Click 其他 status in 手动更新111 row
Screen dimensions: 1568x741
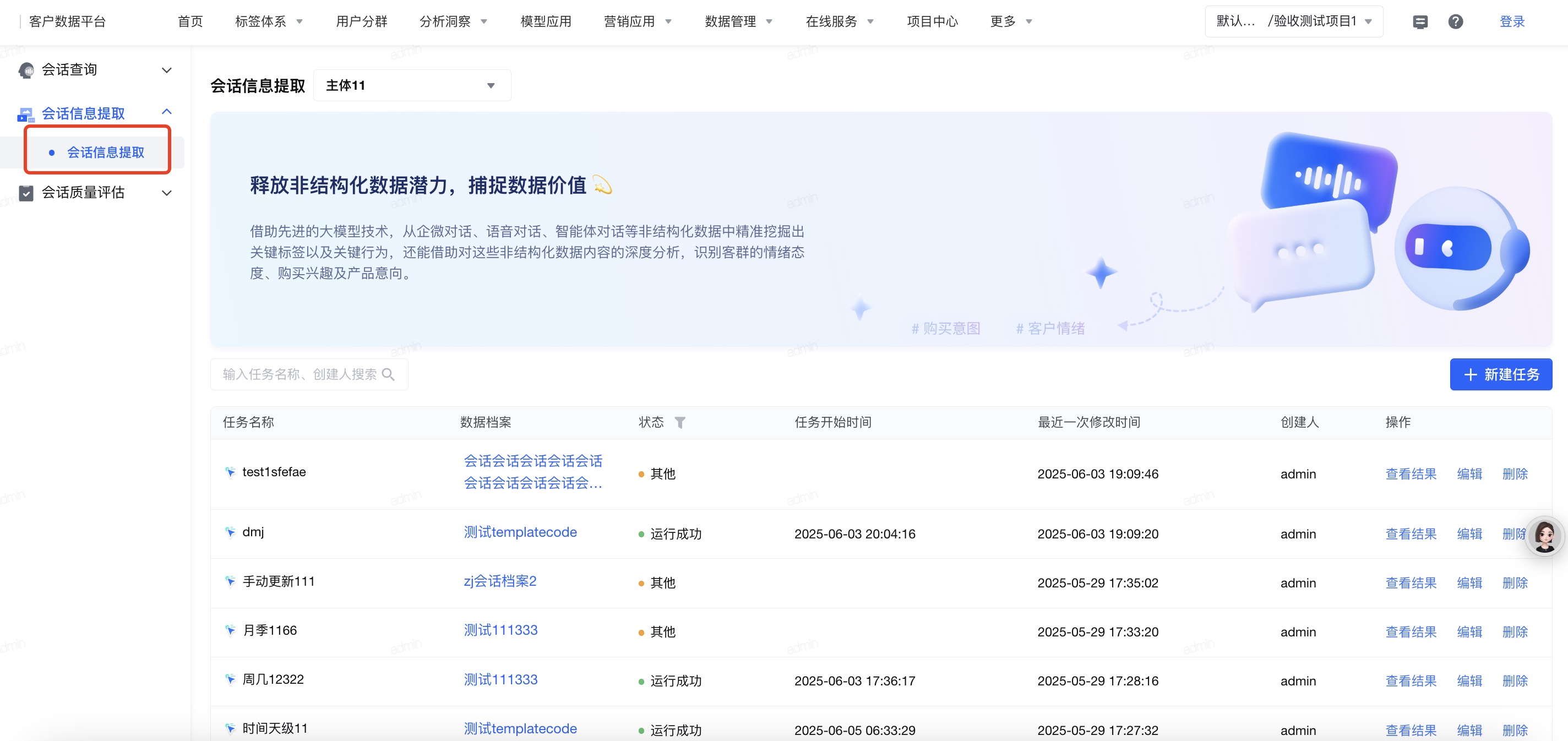coord(657,584)
